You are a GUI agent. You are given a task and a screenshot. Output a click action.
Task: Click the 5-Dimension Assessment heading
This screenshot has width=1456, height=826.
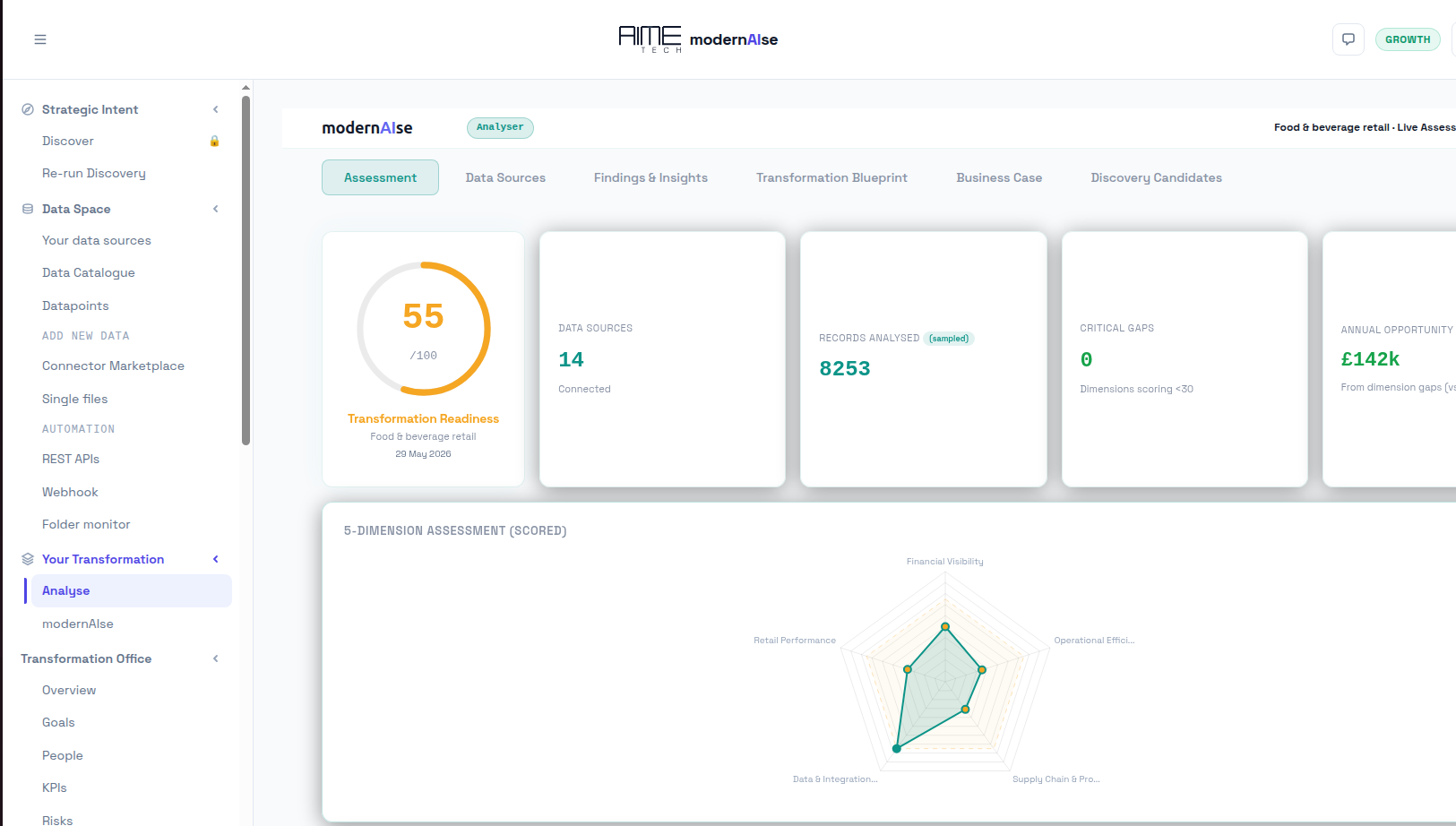click(x=455, y=530)
